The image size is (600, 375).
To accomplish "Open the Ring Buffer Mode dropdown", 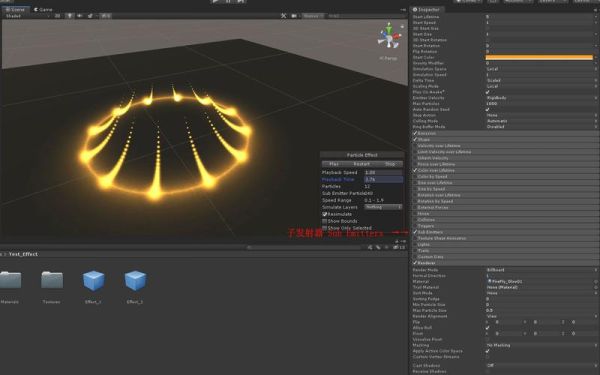I will [x=541, y=127].
